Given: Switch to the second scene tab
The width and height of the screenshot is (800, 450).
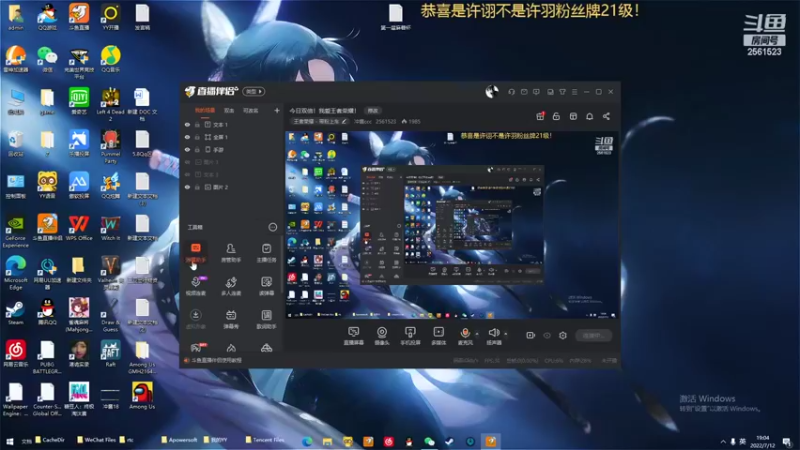Looking at the screenshot, I should point(229,110).
